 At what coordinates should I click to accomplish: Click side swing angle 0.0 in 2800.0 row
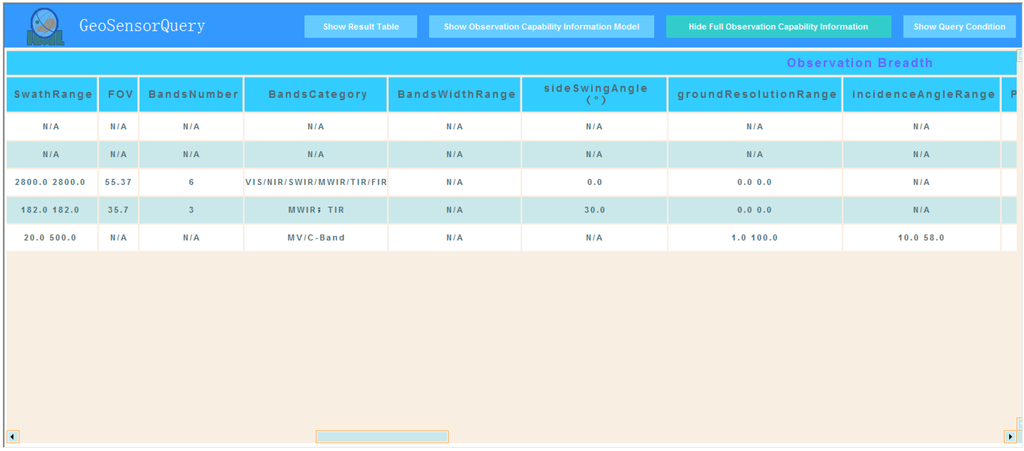point(594,182)
